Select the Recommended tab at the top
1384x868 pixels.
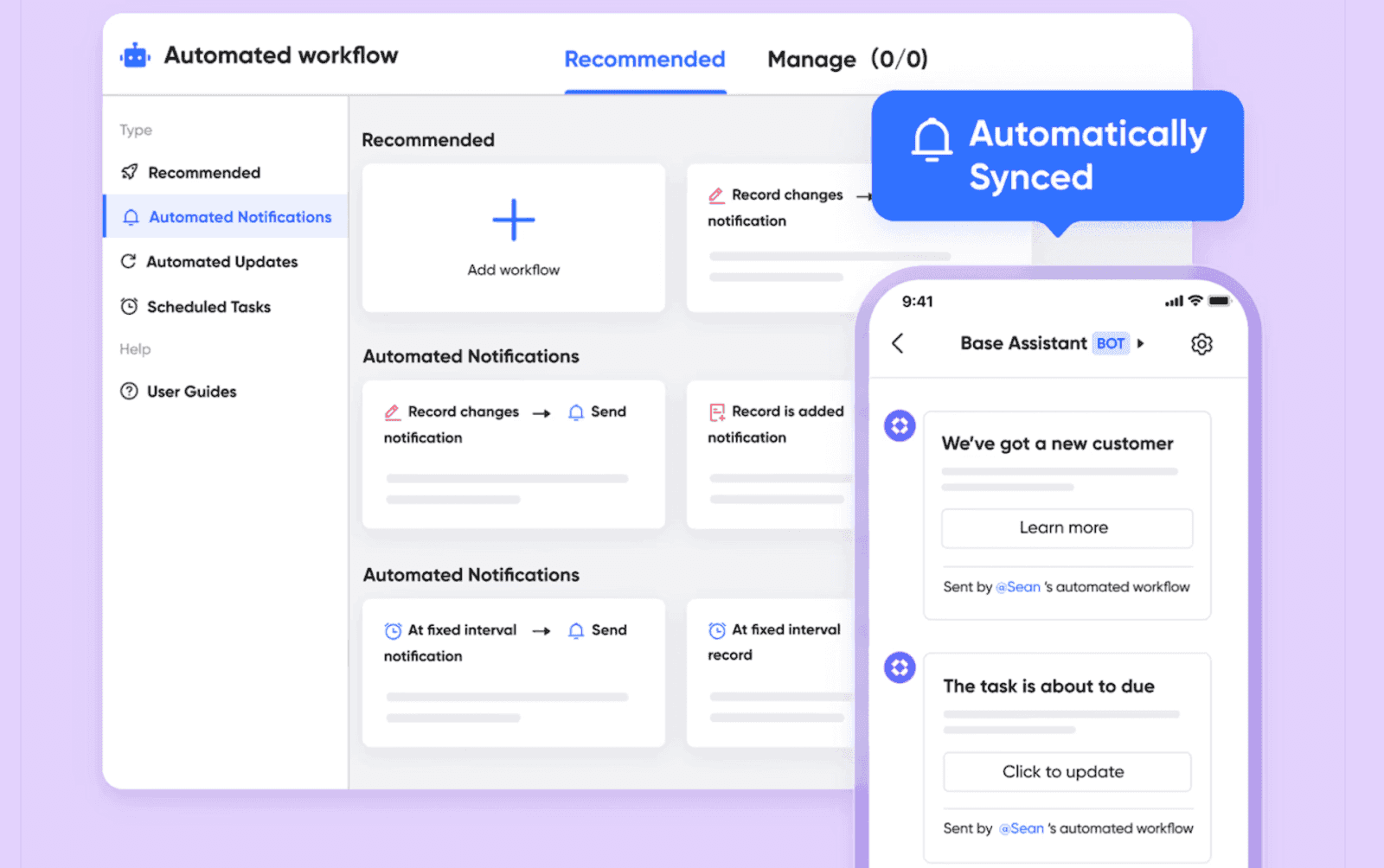pyautogui.click(x=644, y=59)
